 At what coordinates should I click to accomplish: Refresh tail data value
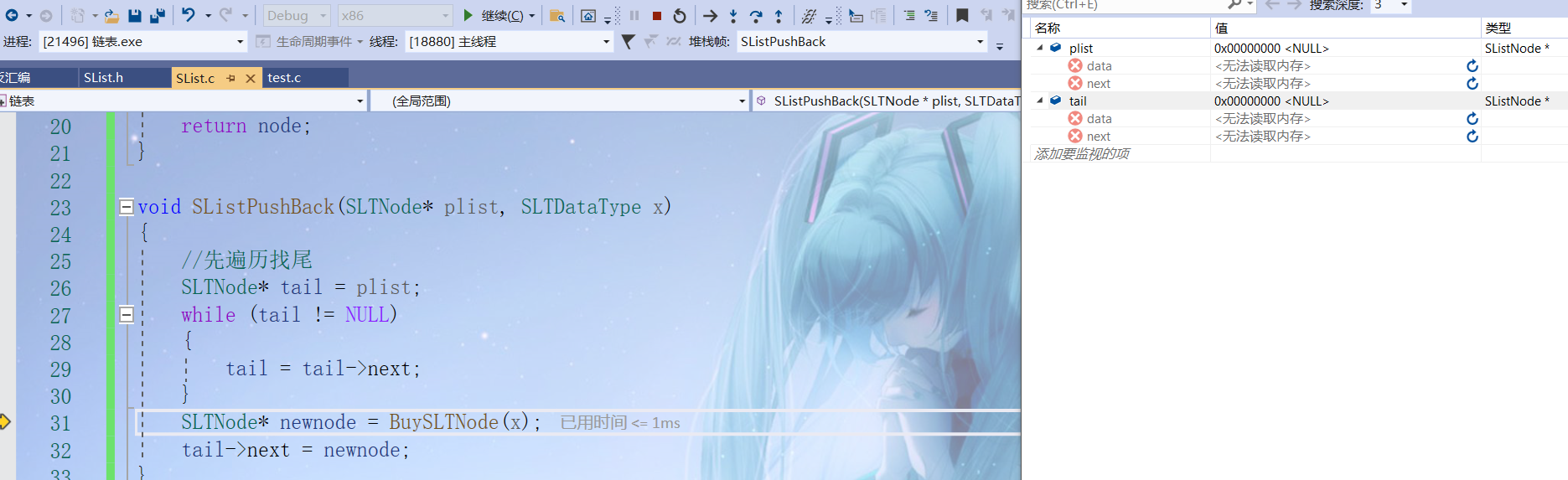[1472, 118]
